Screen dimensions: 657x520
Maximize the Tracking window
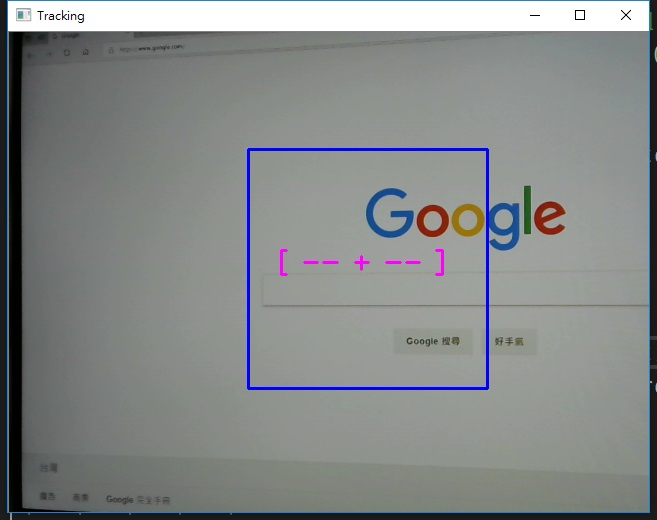[x=580, y=16]
